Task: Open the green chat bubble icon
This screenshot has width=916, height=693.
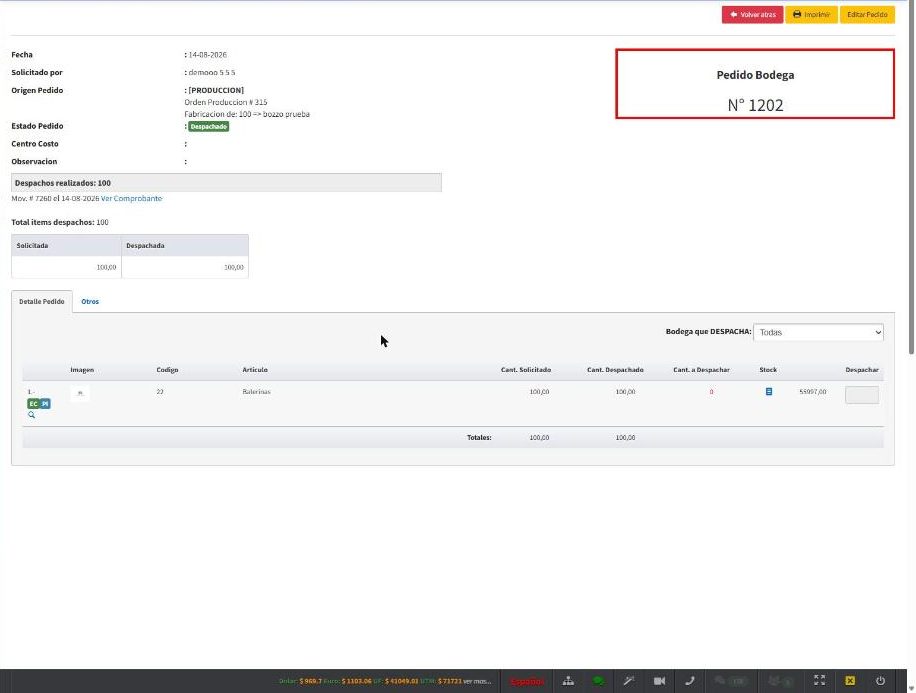Action: 598,681
